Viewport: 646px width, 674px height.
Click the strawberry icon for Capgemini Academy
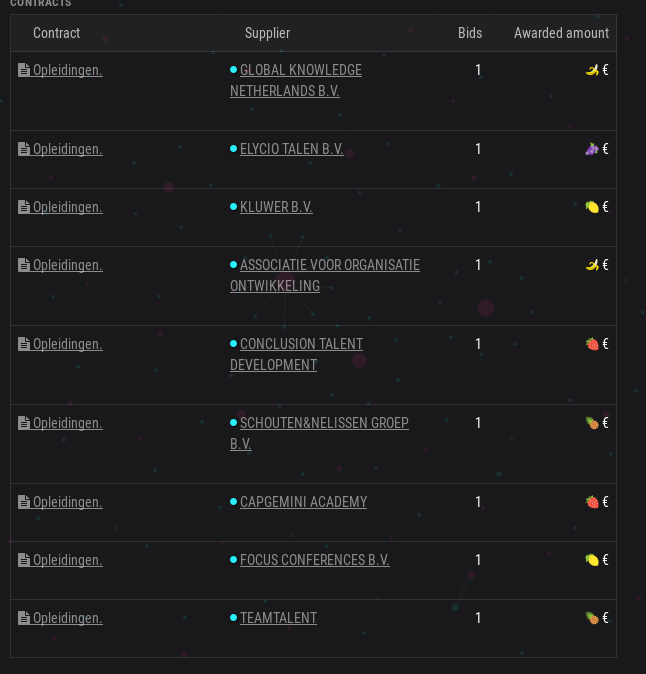tap(592, 502)
